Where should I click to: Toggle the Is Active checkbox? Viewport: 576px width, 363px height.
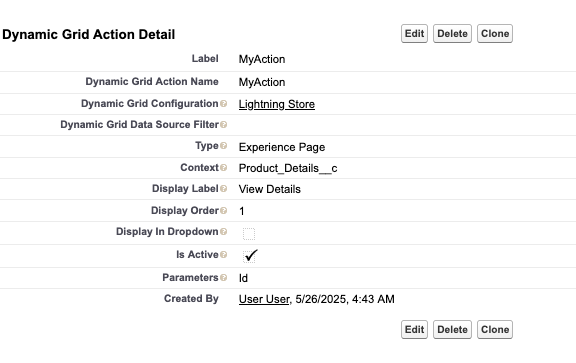249,256
